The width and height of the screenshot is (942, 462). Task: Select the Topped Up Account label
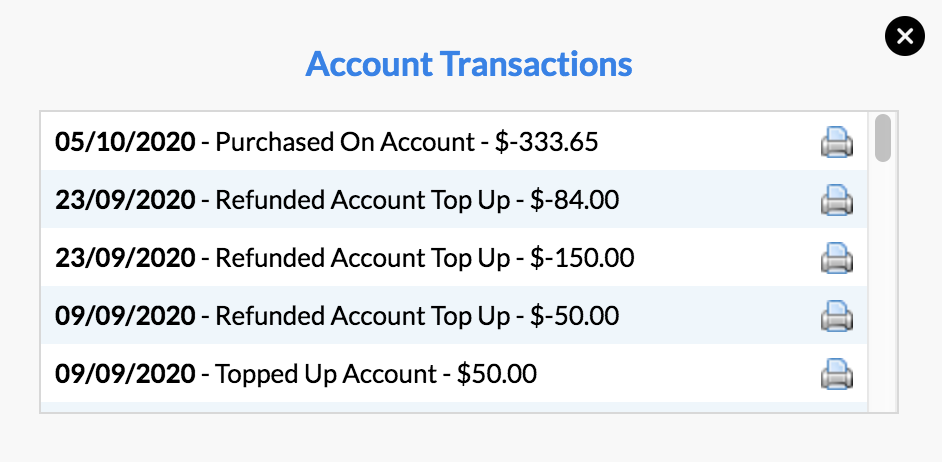[326, 374]
